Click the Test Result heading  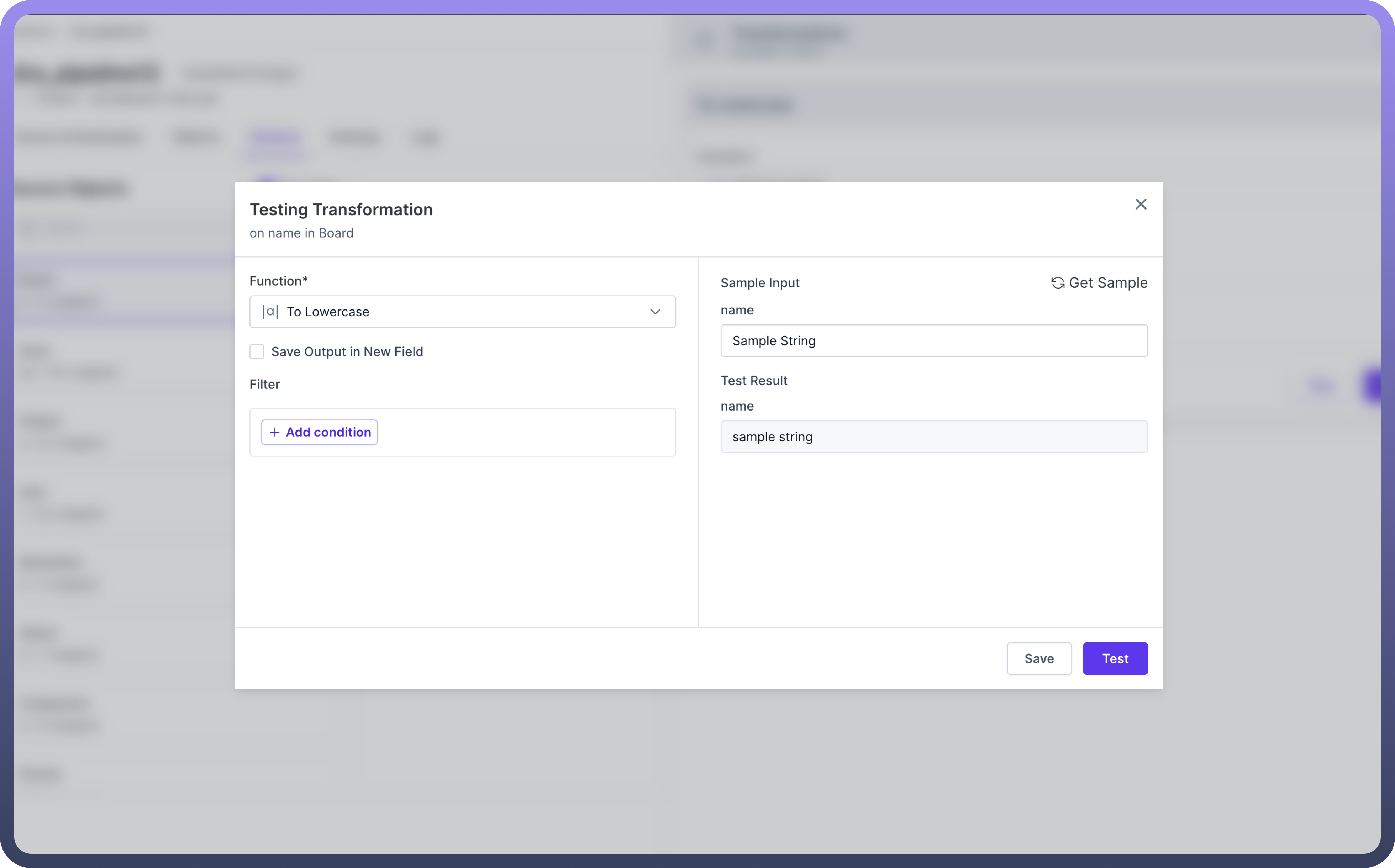point(753,381)
